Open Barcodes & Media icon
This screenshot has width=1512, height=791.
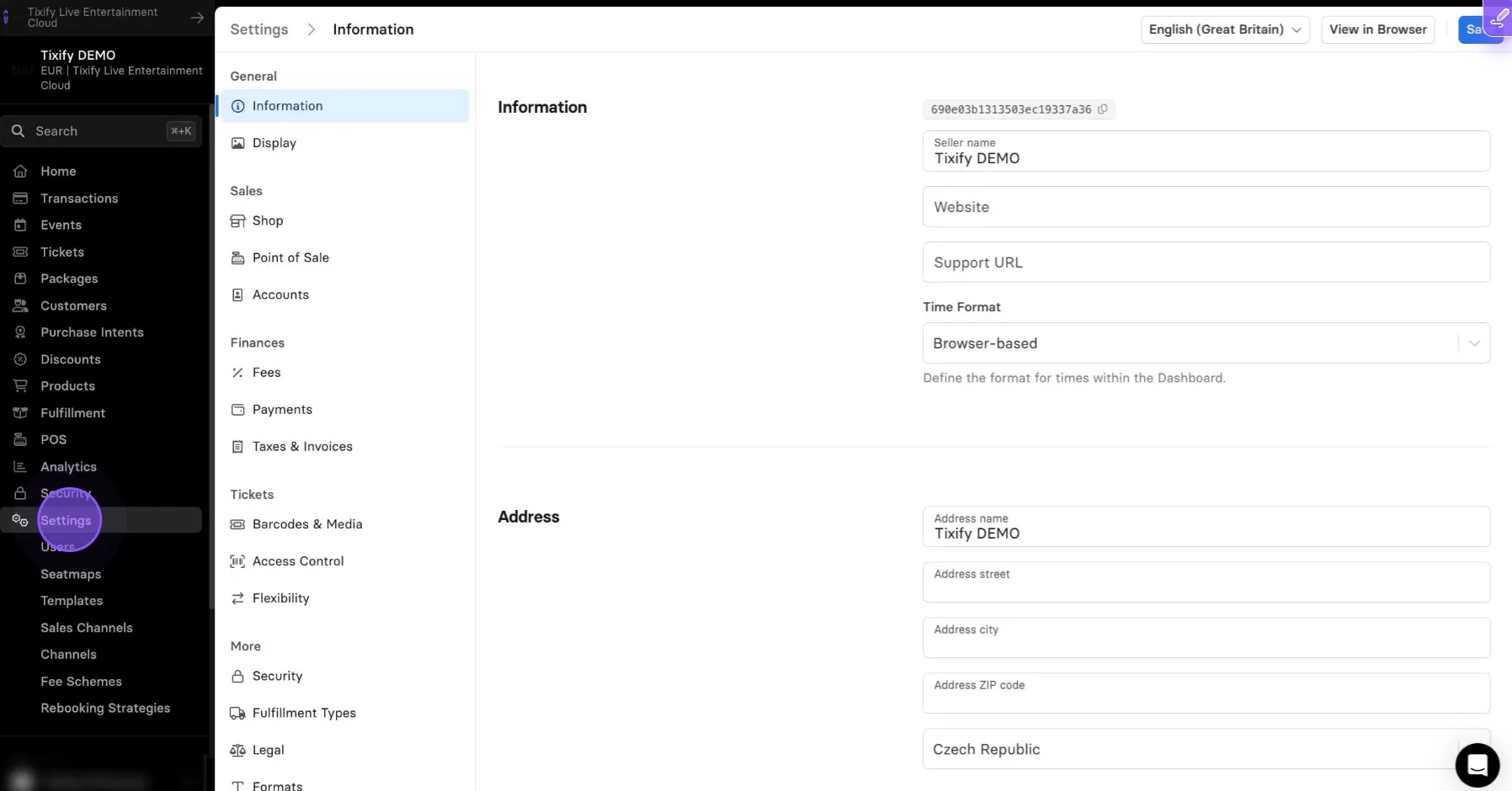click(x=237, y=524)
